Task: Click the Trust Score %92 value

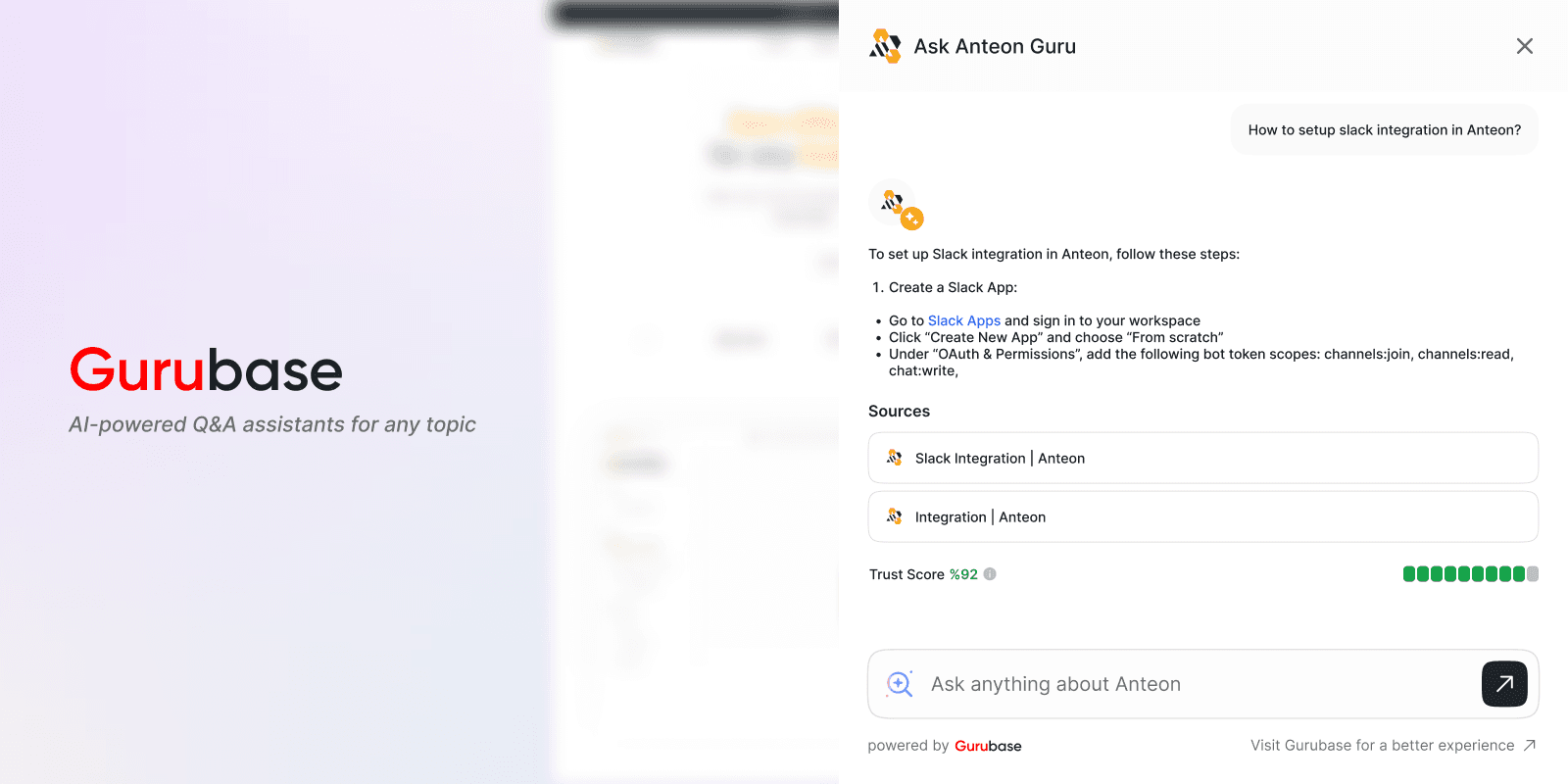Action: coord(963,574)
